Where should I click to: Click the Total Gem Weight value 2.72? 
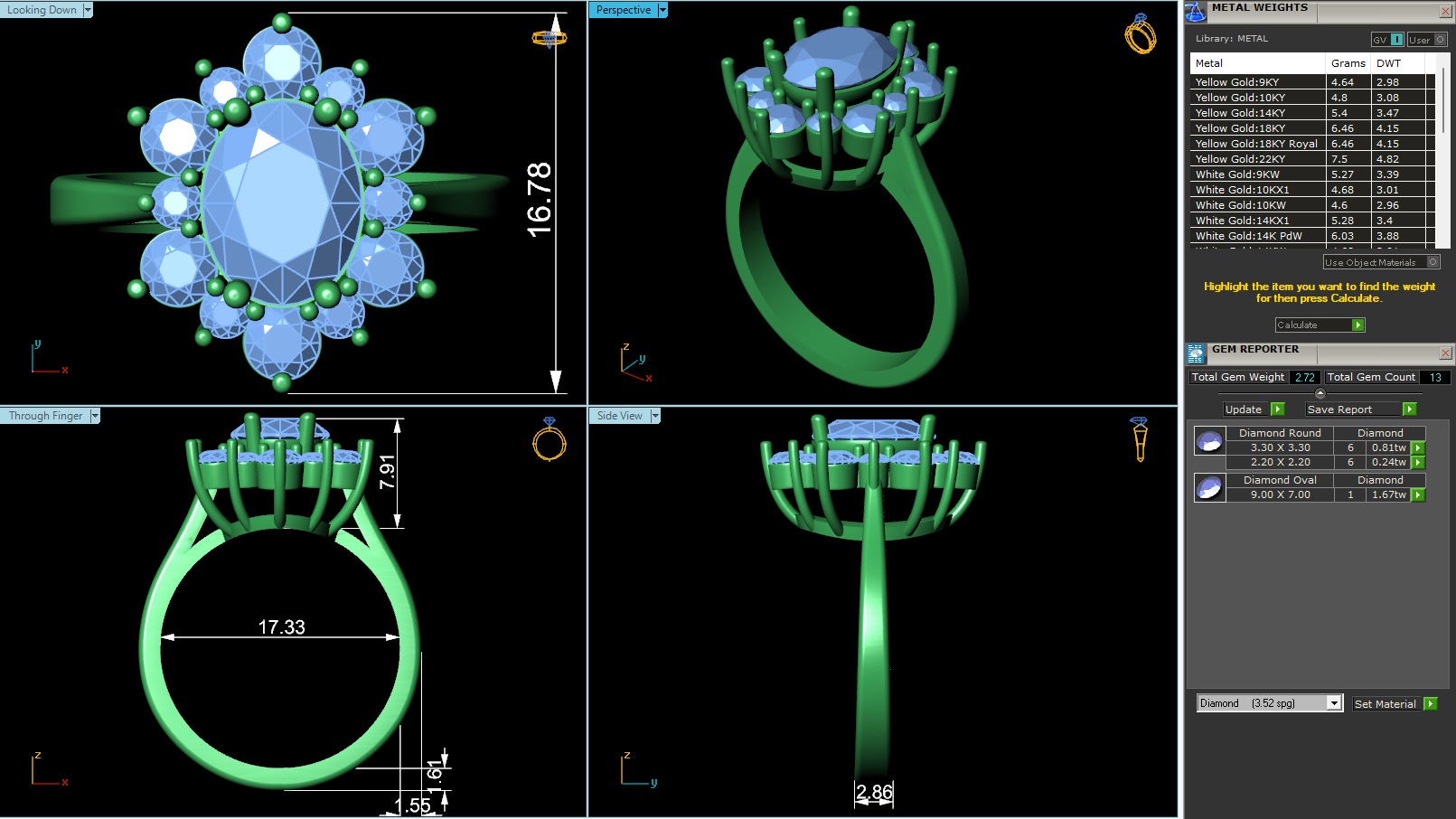(x=1304, y=378)
